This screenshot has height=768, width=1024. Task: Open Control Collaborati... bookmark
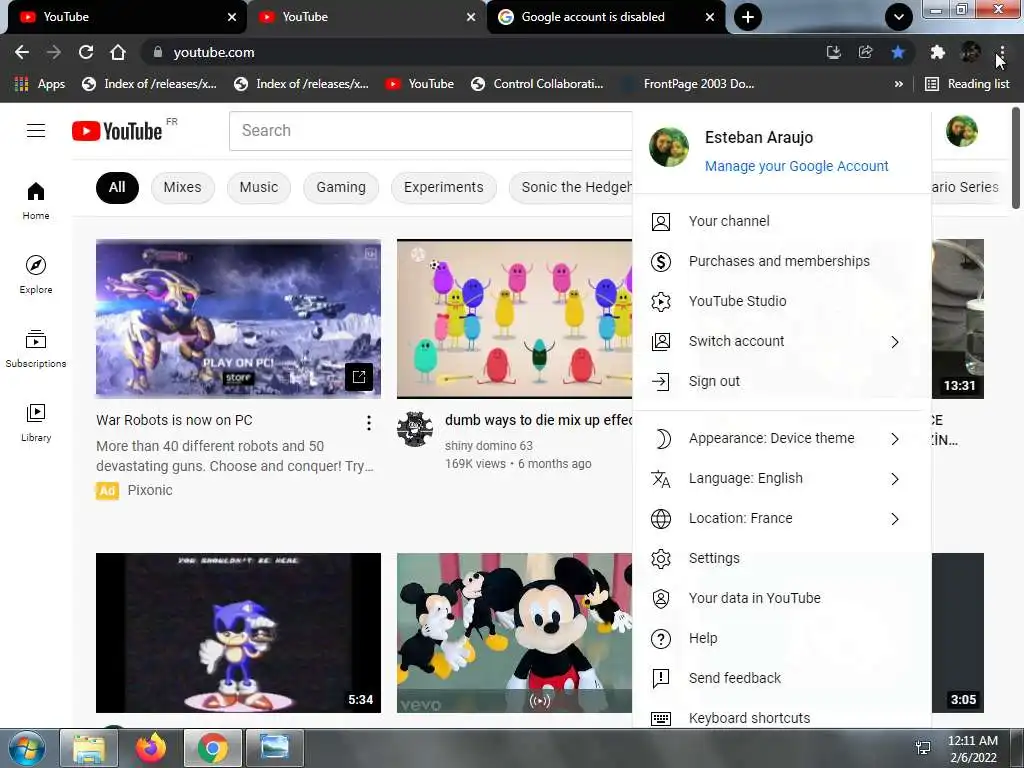537,84
